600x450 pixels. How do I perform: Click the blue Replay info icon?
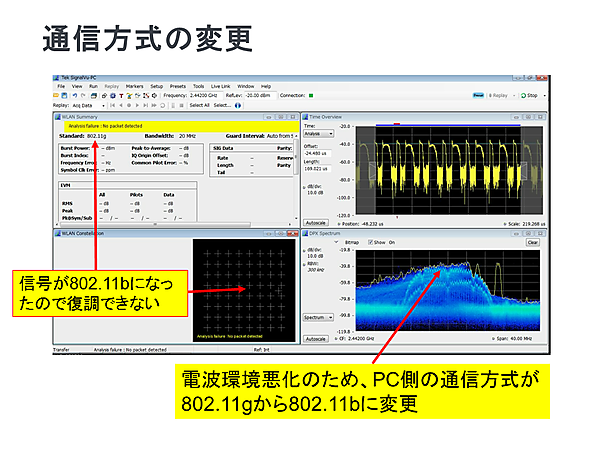[238, 105]
